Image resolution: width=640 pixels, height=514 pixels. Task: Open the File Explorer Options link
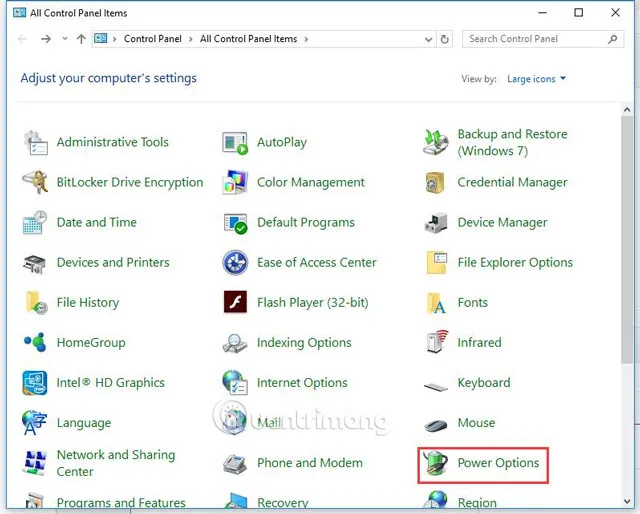(x=515, y=263)
